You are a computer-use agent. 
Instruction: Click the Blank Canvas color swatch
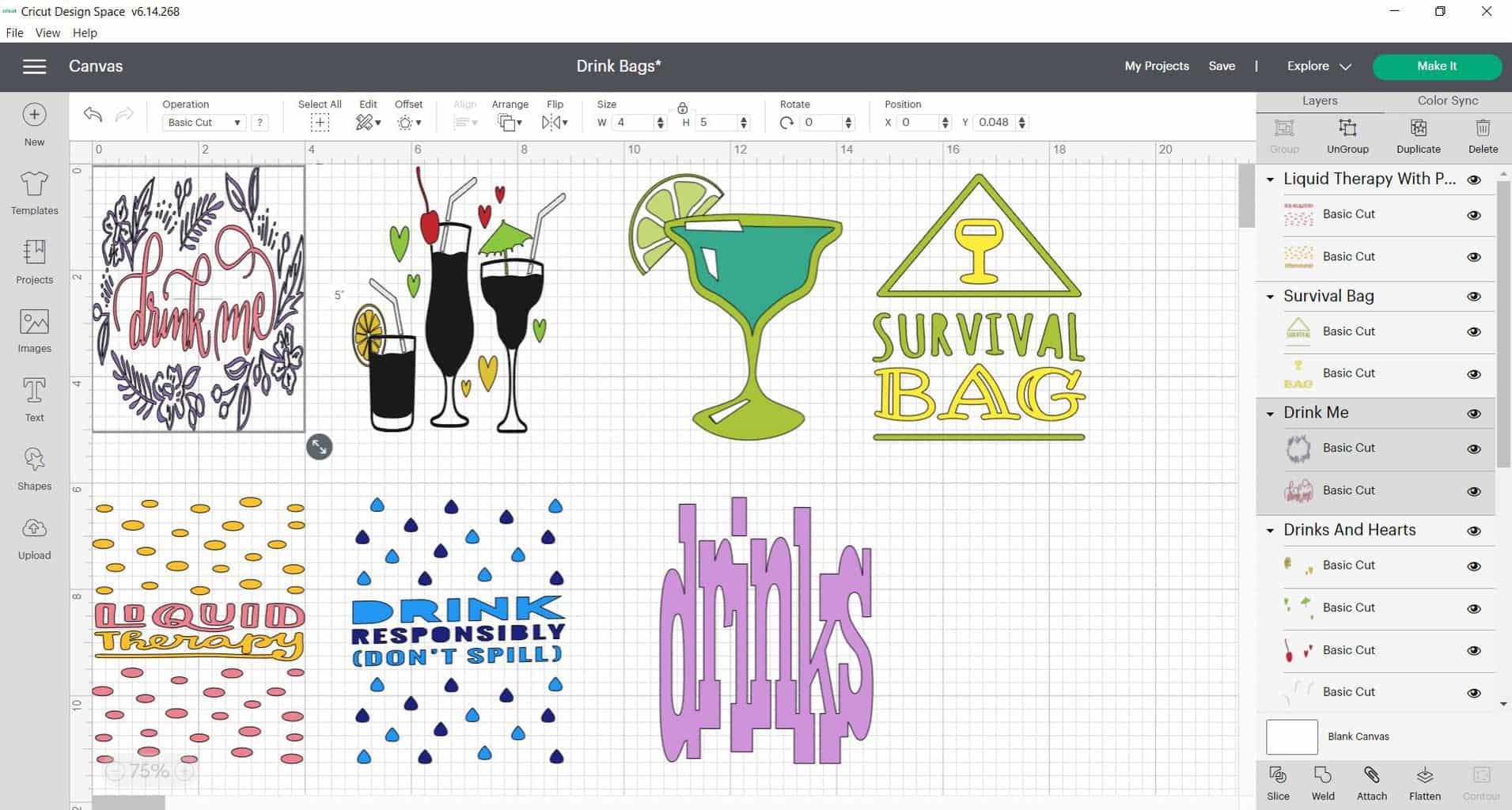tap(1291, 736)
